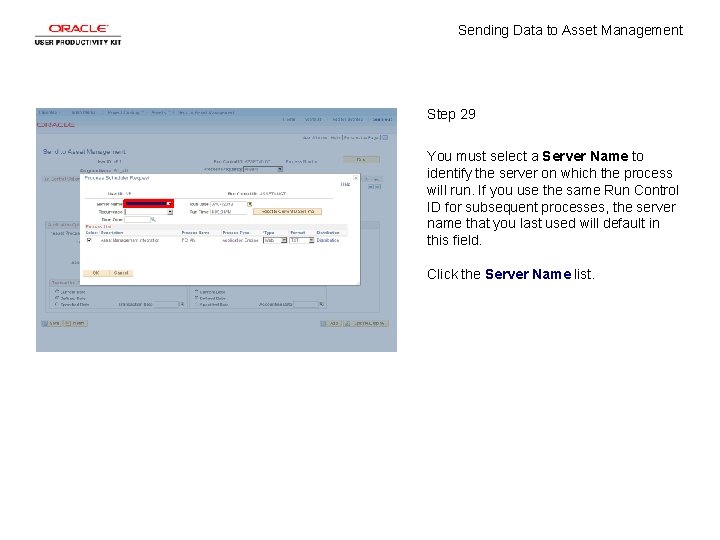This screenshot has width=720, height=540.
Task: Click OK in Process Scheduler Request
Action: point(96,273)
